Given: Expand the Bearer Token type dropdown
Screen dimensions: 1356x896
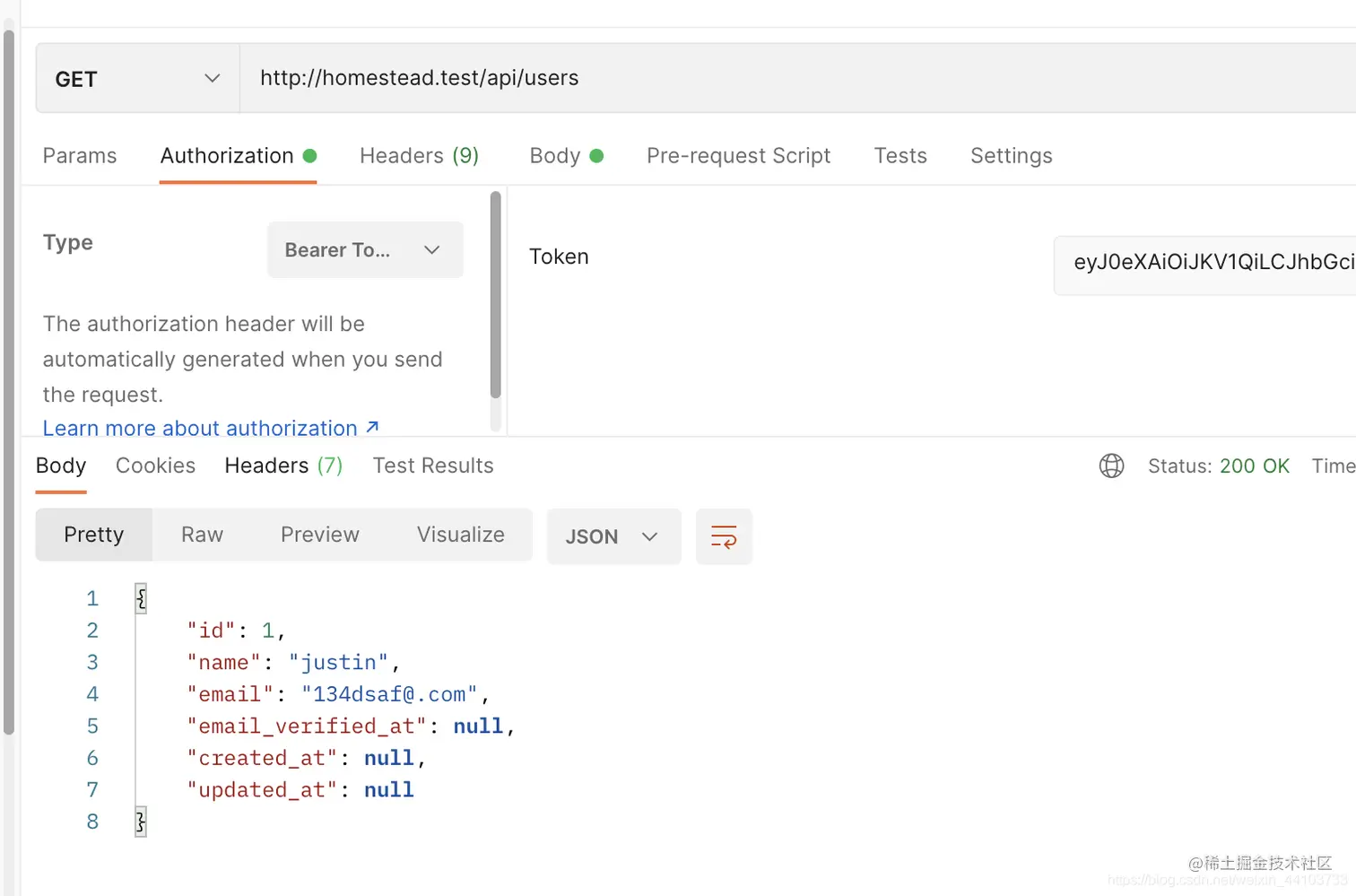Looking at the screenshot, I should click(x=365, y=250).
